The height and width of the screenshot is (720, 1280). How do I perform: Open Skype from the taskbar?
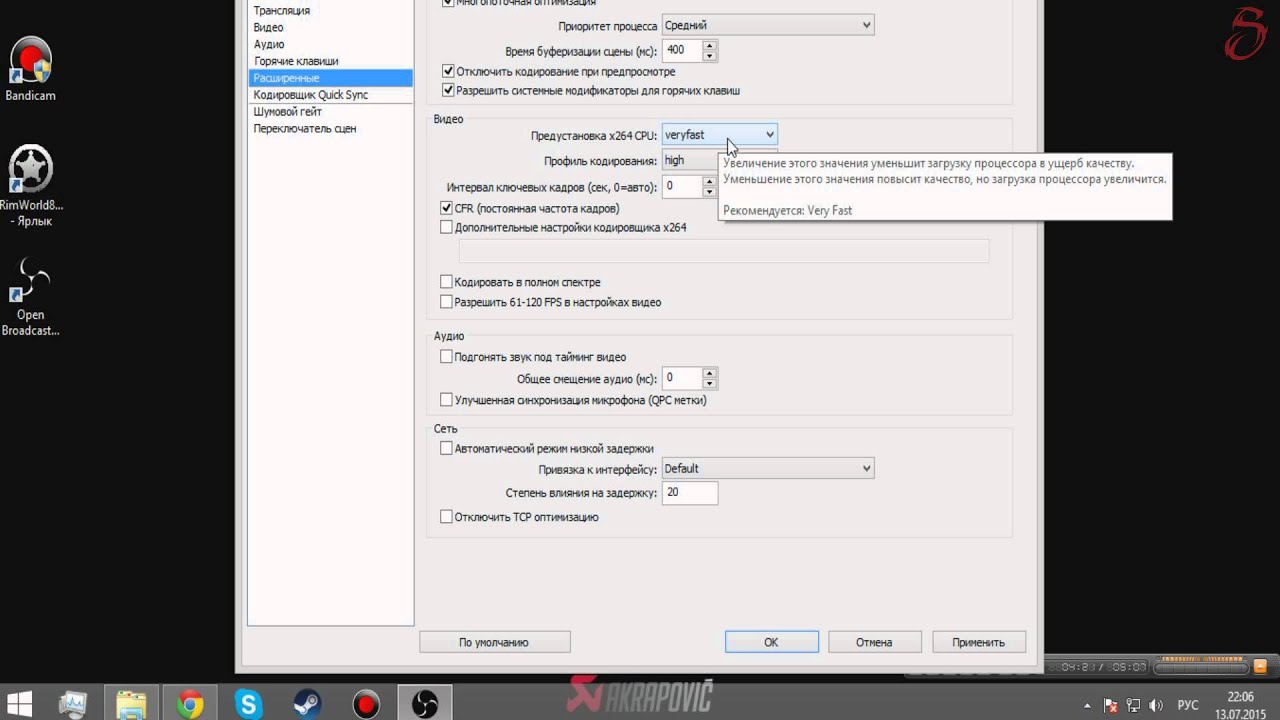pyautogui.click(x=248, y=704)
